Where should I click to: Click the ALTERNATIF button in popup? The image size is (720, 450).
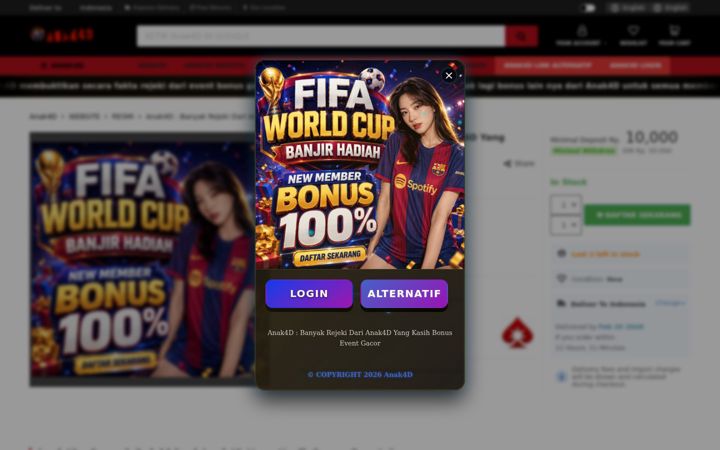404,293
